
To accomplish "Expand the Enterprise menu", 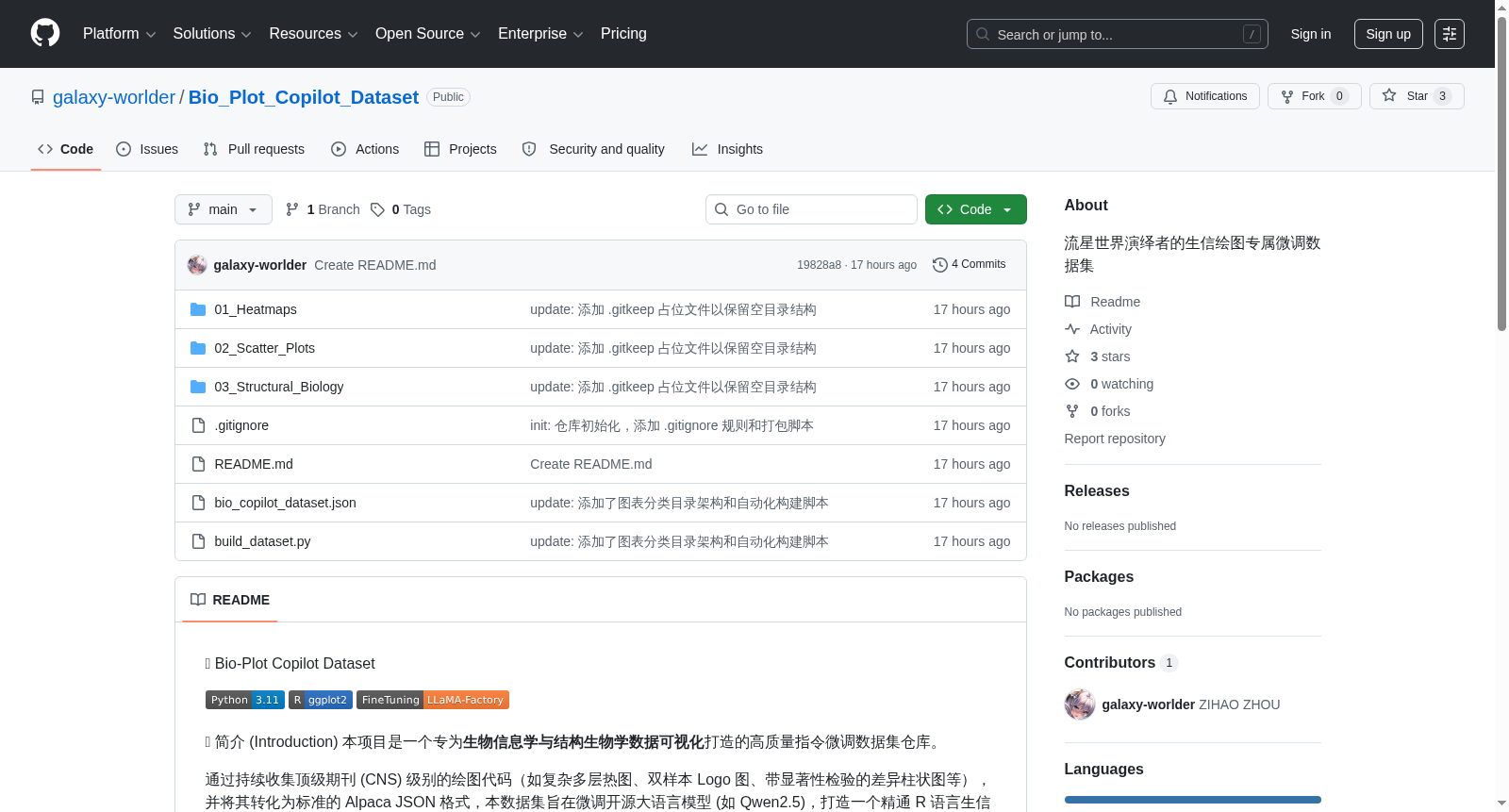I will coord(540,34).
